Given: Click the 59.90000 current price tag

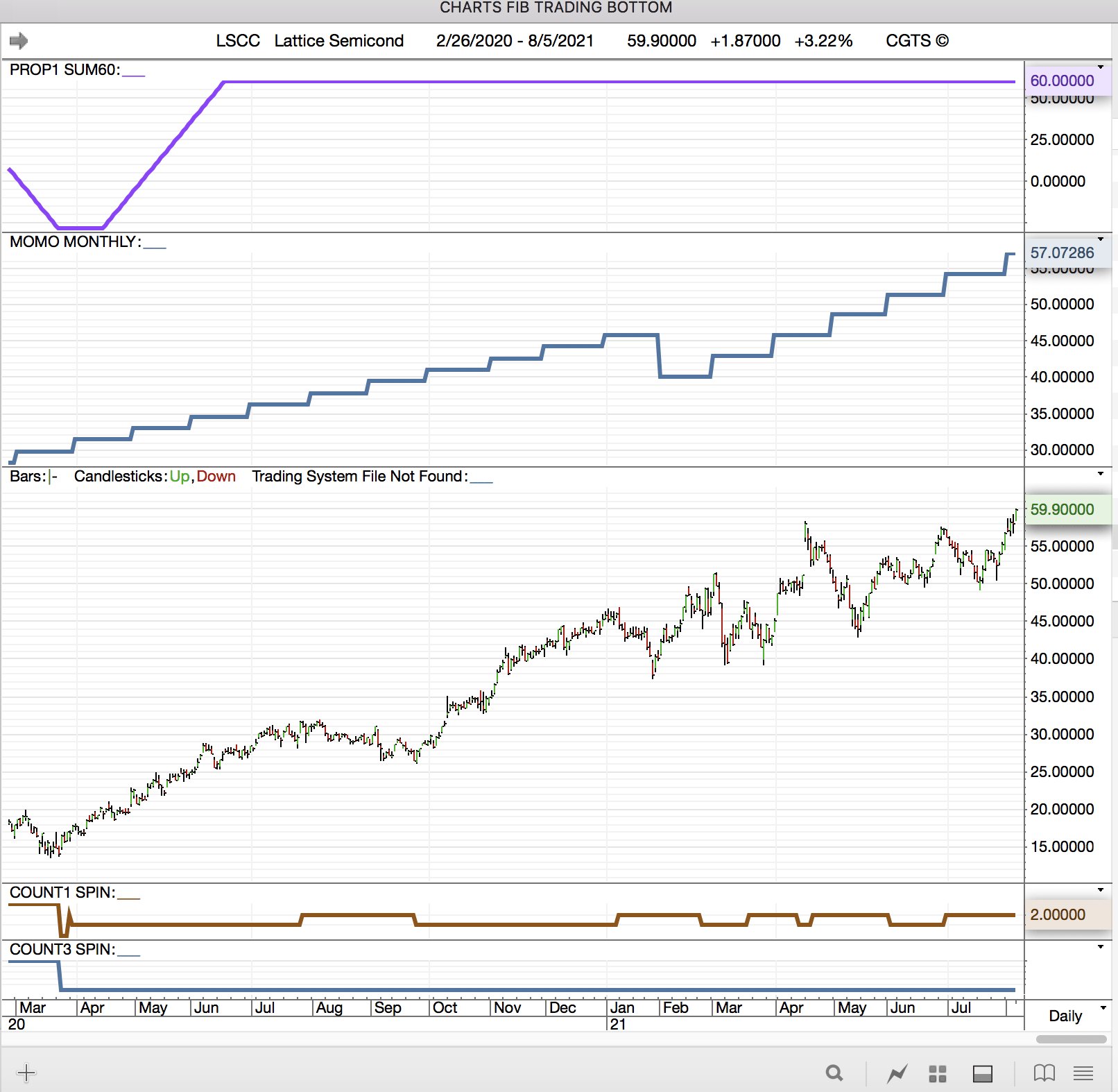Looking at the screenshot, I should (1062, 510).
